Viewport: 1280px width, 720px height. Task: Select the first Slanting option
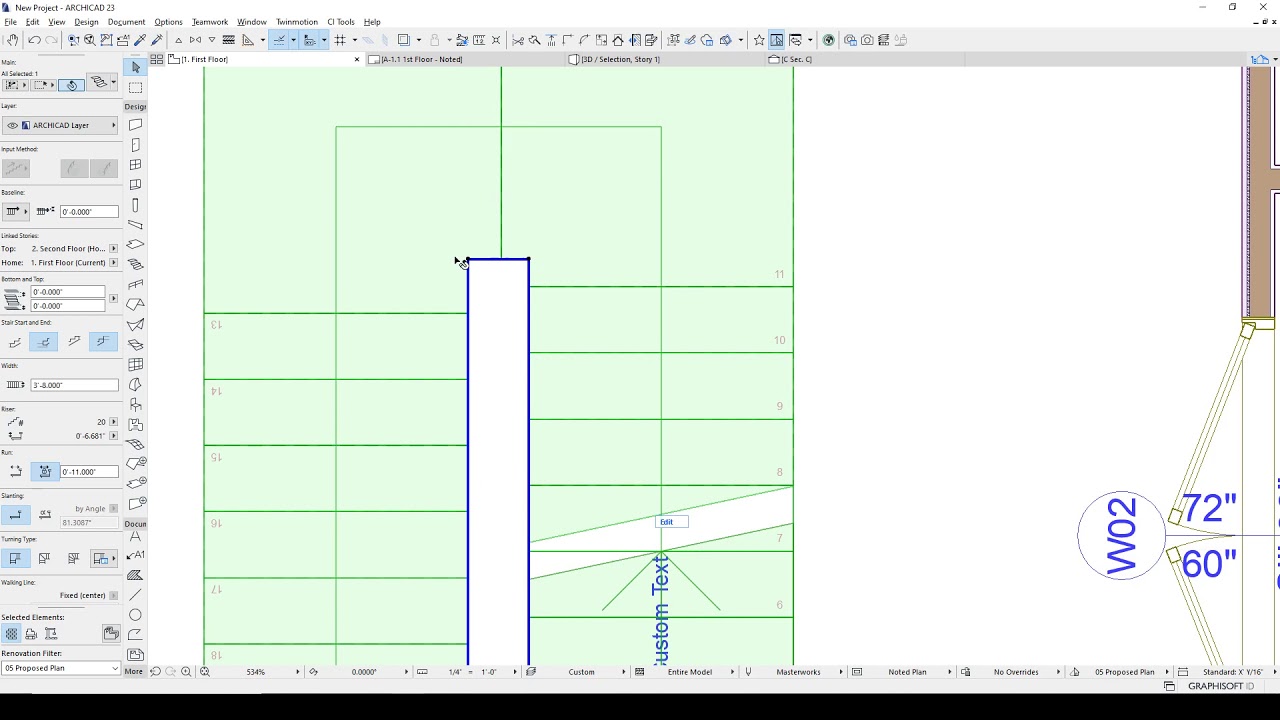click(15, 515)
